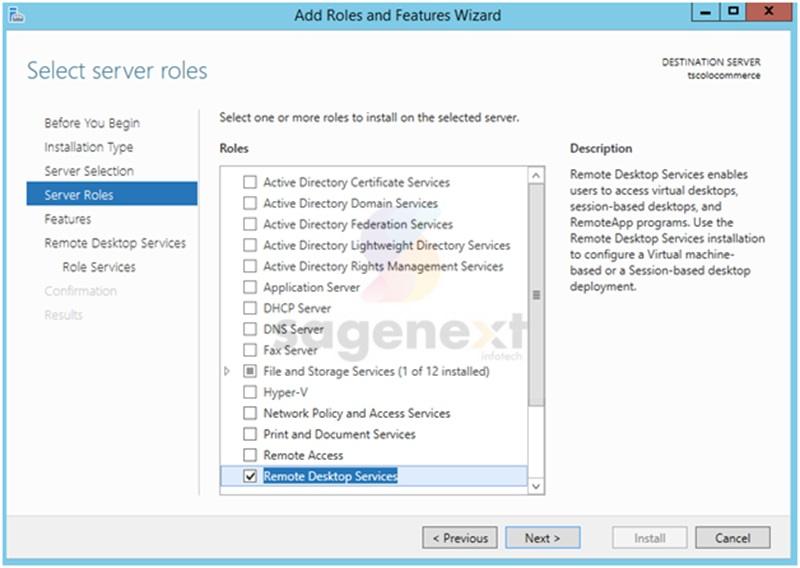Select the DNS Server checkbox

pyautogui.click(x=250, y=329)
